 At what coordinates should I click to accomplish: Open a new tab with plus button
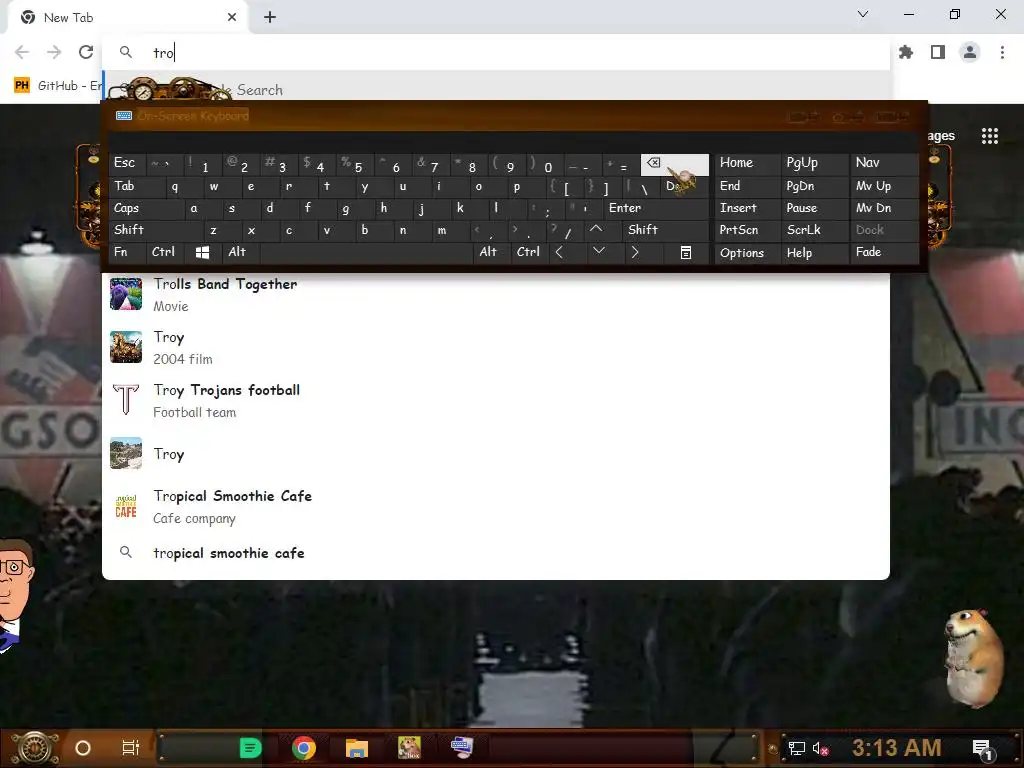coord(270,18)
